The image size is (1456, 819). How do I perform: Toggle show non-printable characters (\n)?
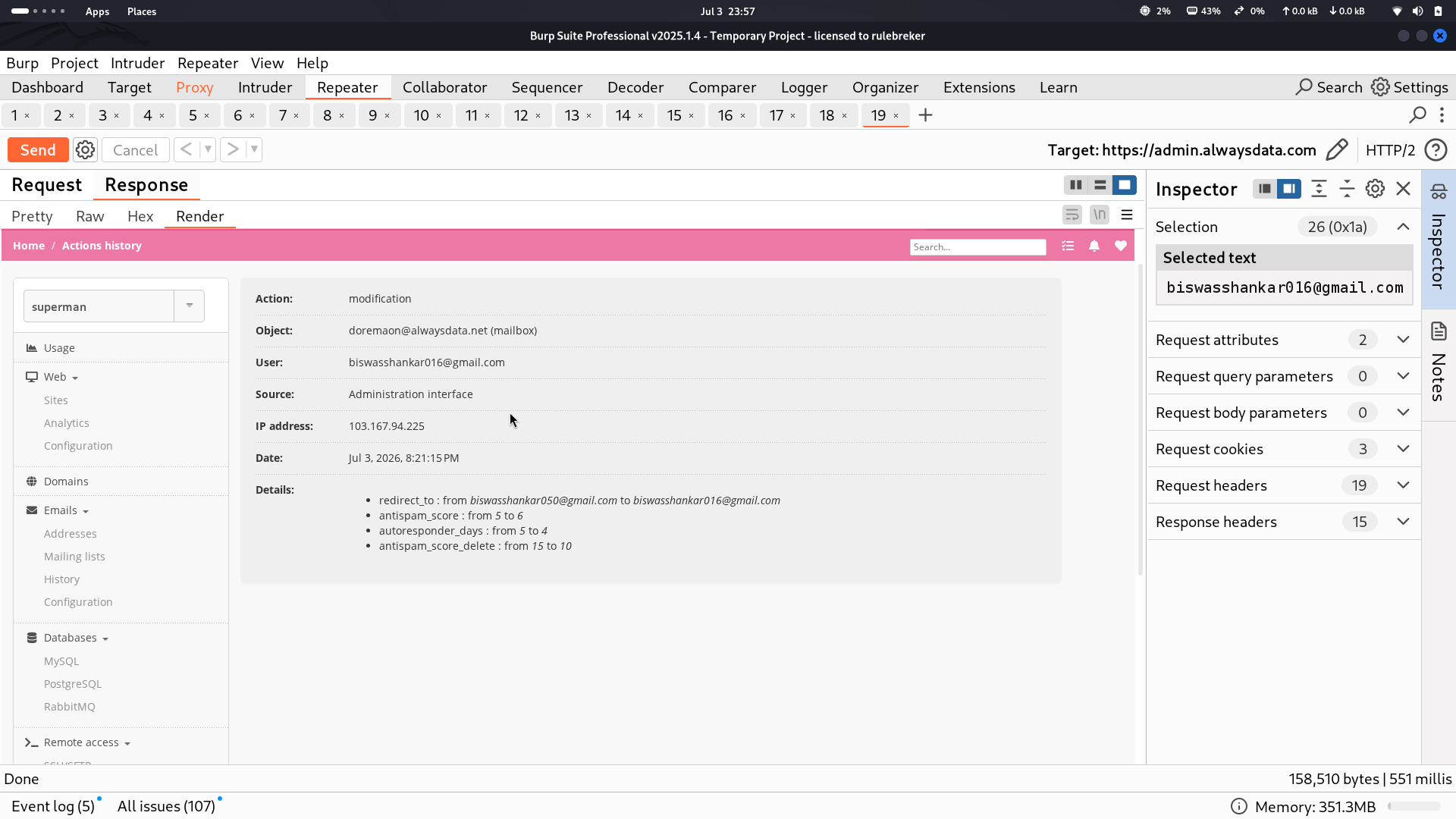coord(1100,215)
